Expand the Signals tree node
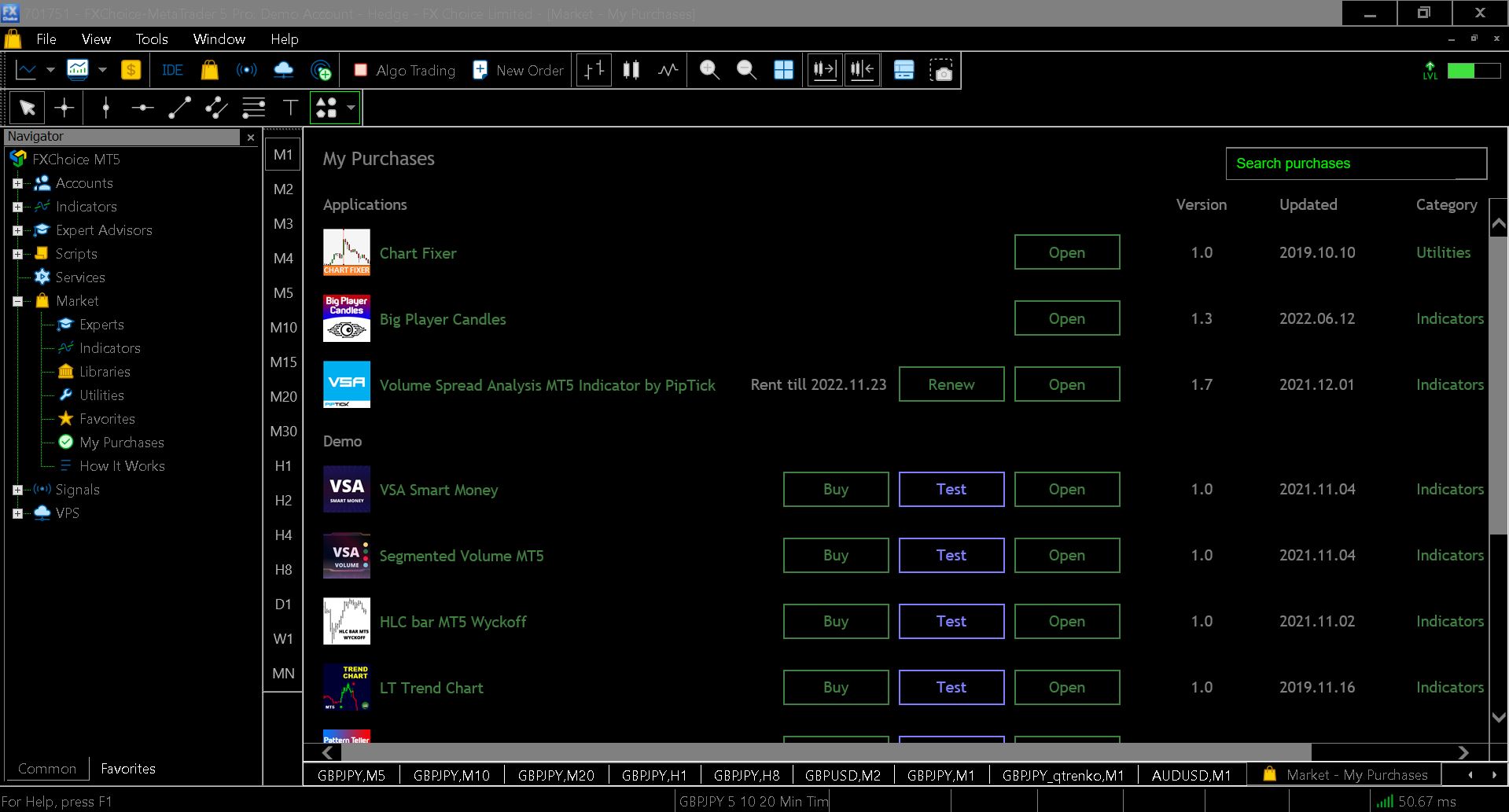Screen dimensions: 1509x812 17,490
